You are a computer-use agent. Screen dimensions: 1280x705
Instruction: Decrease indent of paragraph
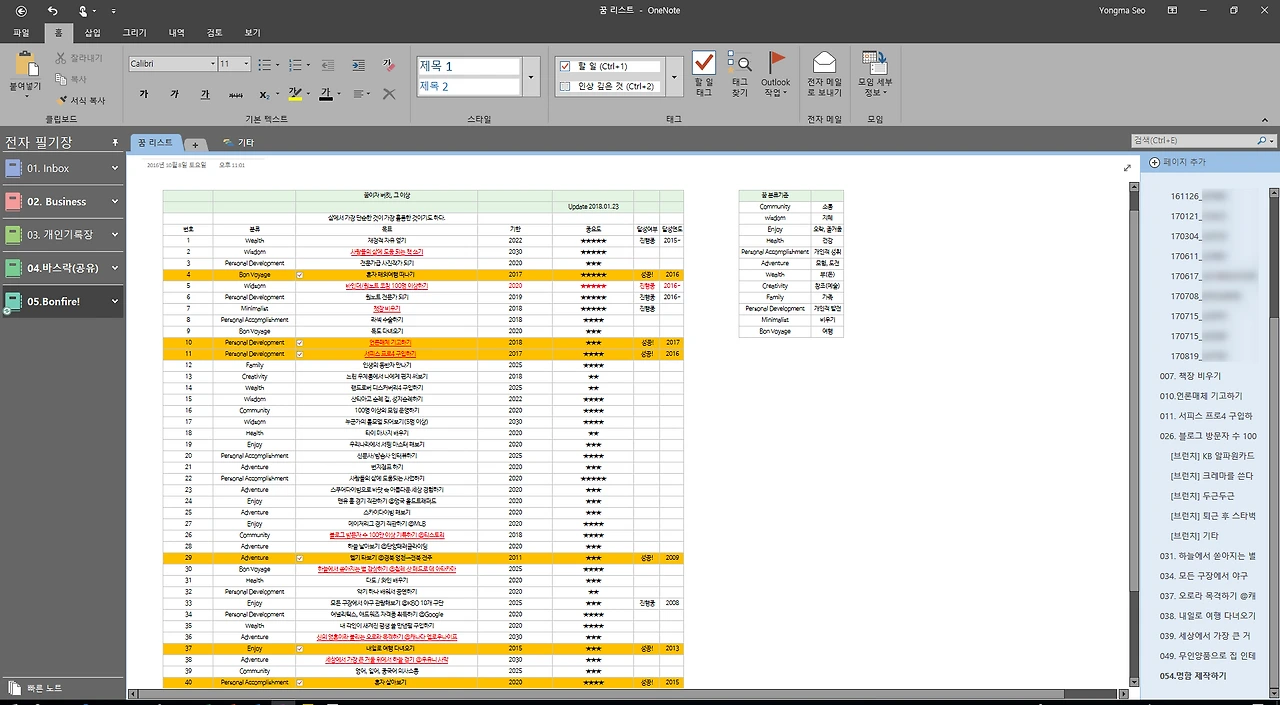[x=328, y=64]
